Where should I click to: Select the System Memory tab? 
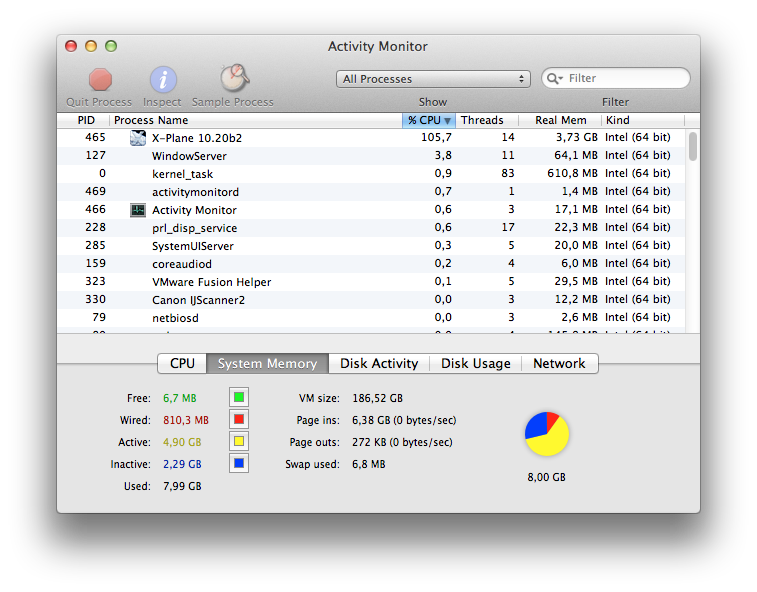click(267, 364)
